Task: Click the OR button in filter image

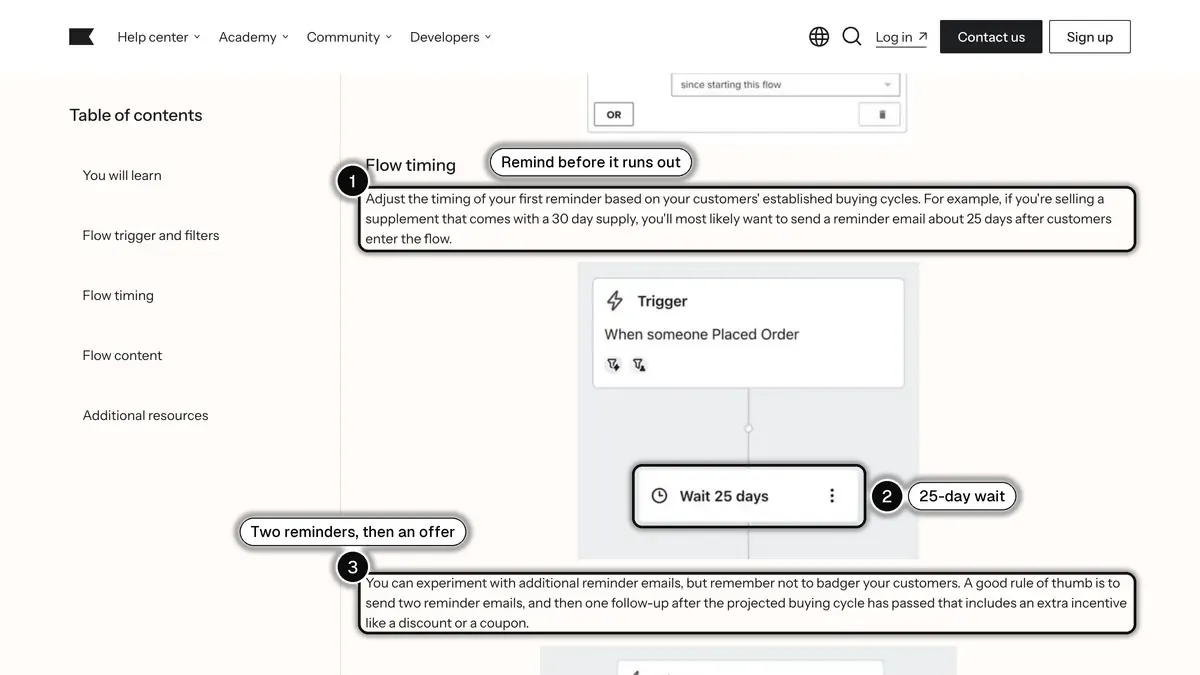Action: [x=614, y=115]
